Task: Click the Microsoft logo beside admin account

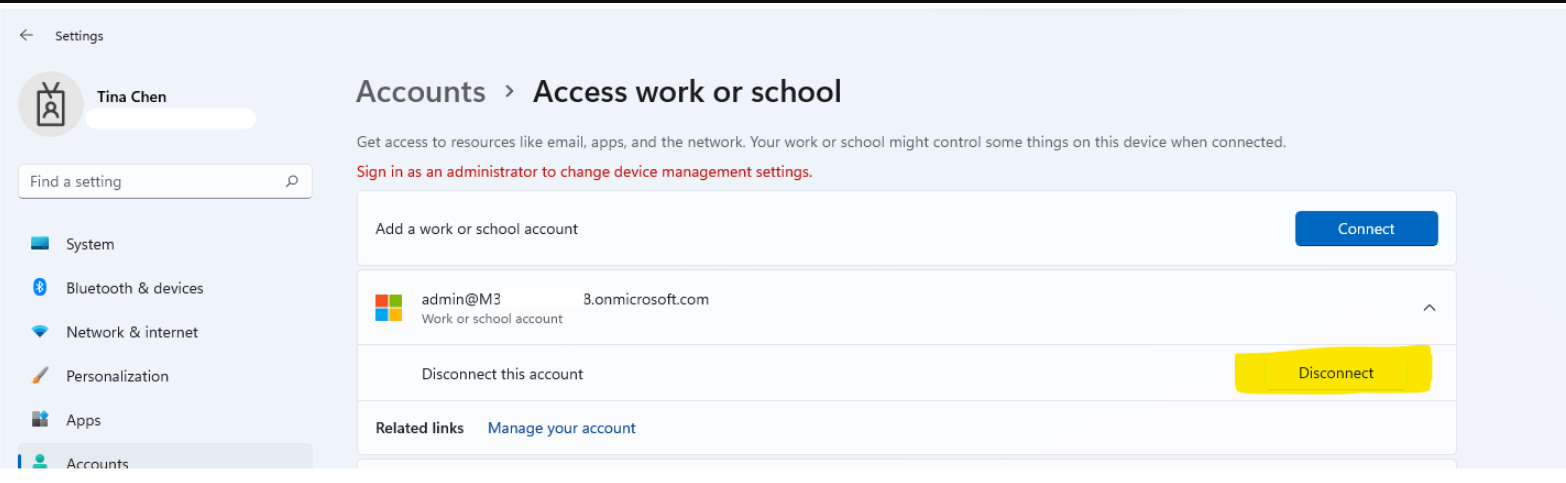Action: pyautogui.click(x=388, y=307)
